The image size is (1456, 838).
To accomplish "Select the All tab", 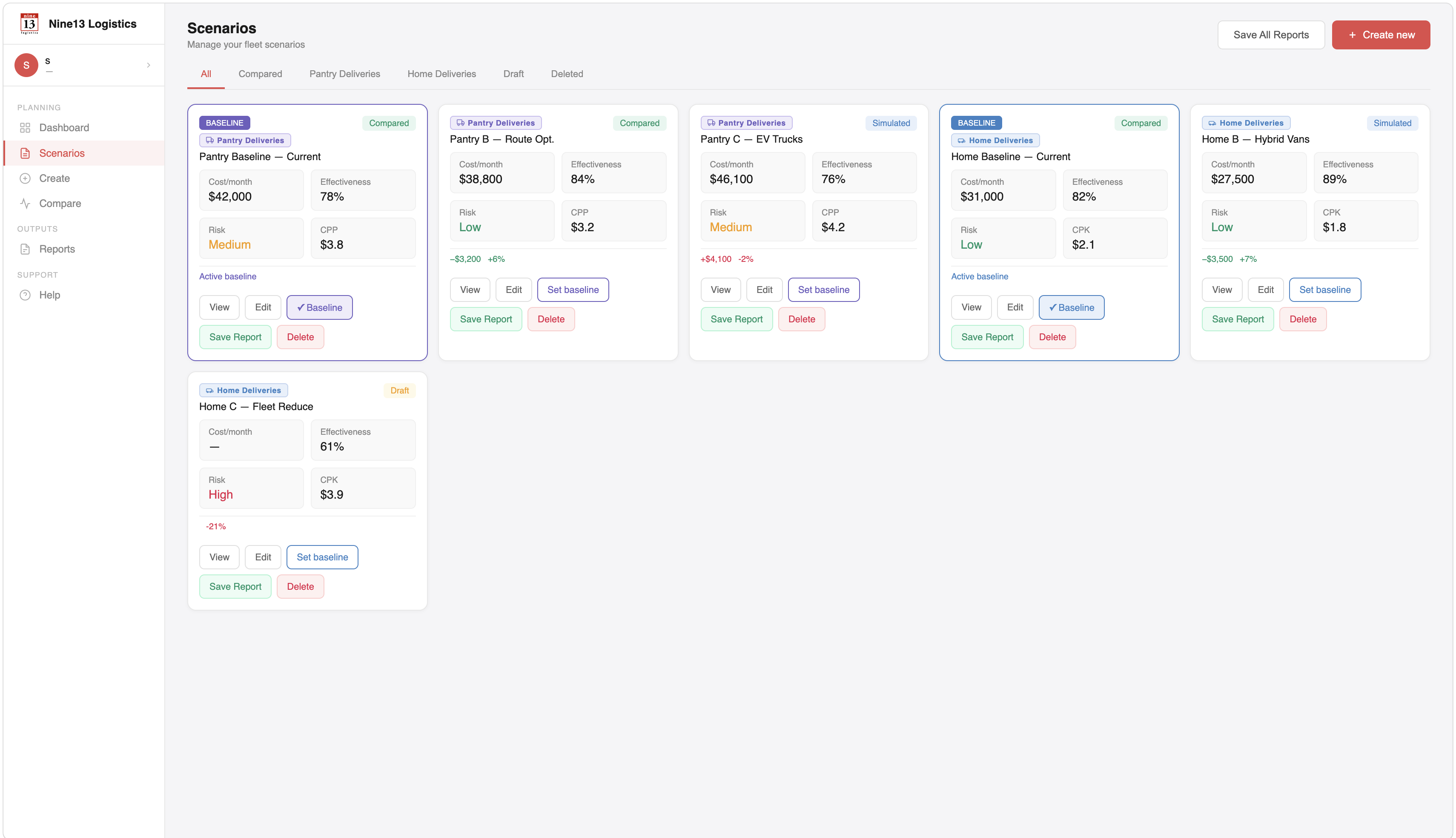I will pyautogui.click(x=206, y=74).
